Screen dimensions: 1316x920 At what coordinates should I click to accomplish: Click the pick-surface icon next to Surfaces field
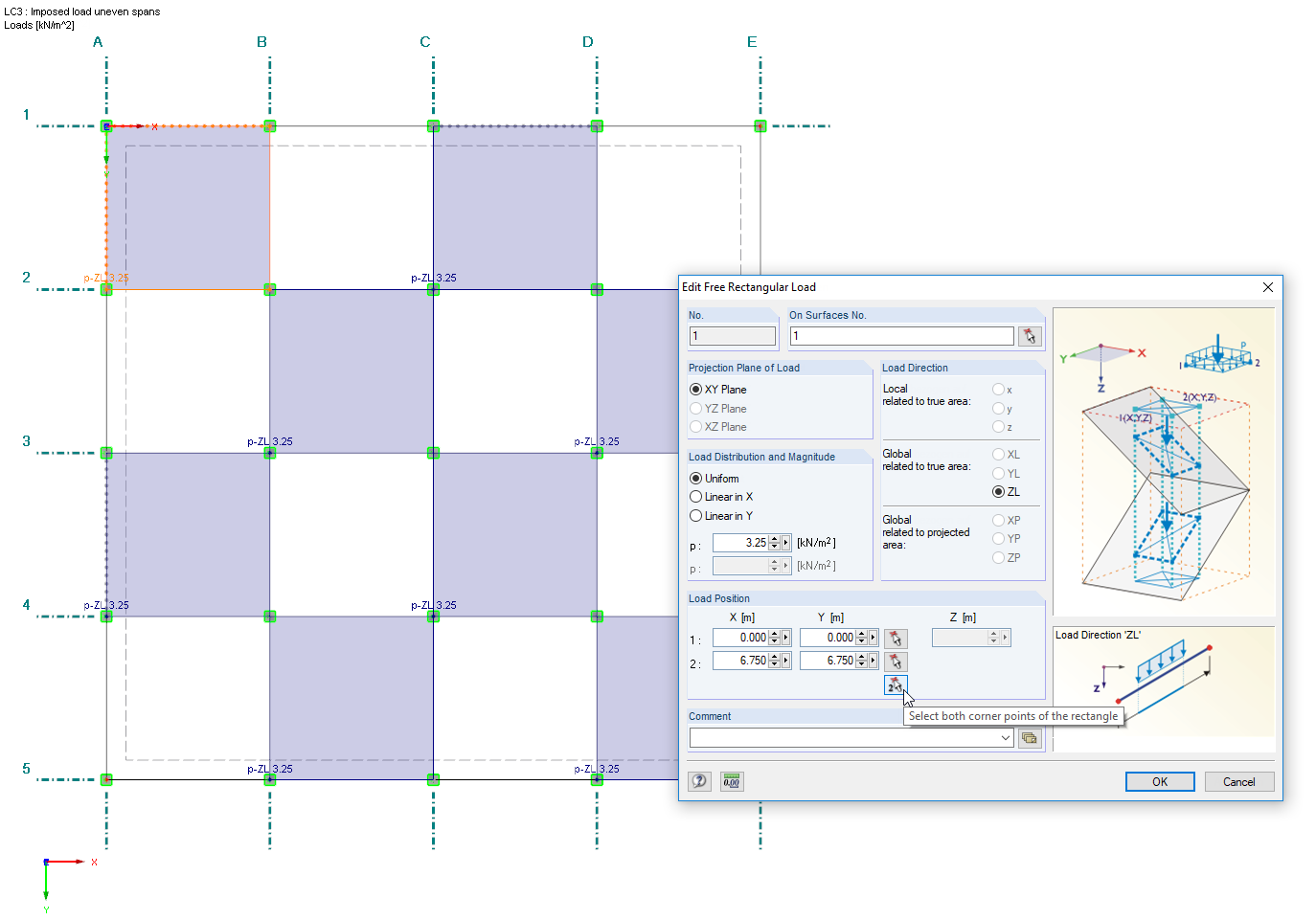pos(1030,335)
